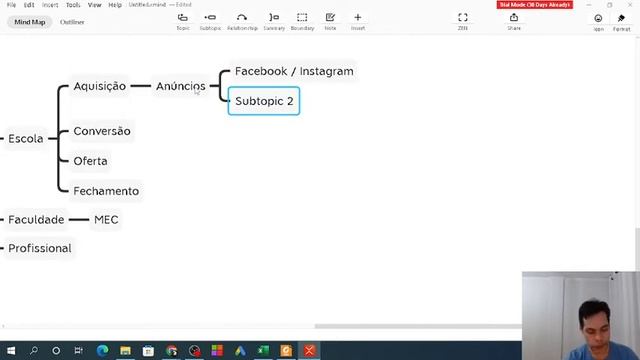
Task: Open the Icon sticker panel
Action: [598, 22]
